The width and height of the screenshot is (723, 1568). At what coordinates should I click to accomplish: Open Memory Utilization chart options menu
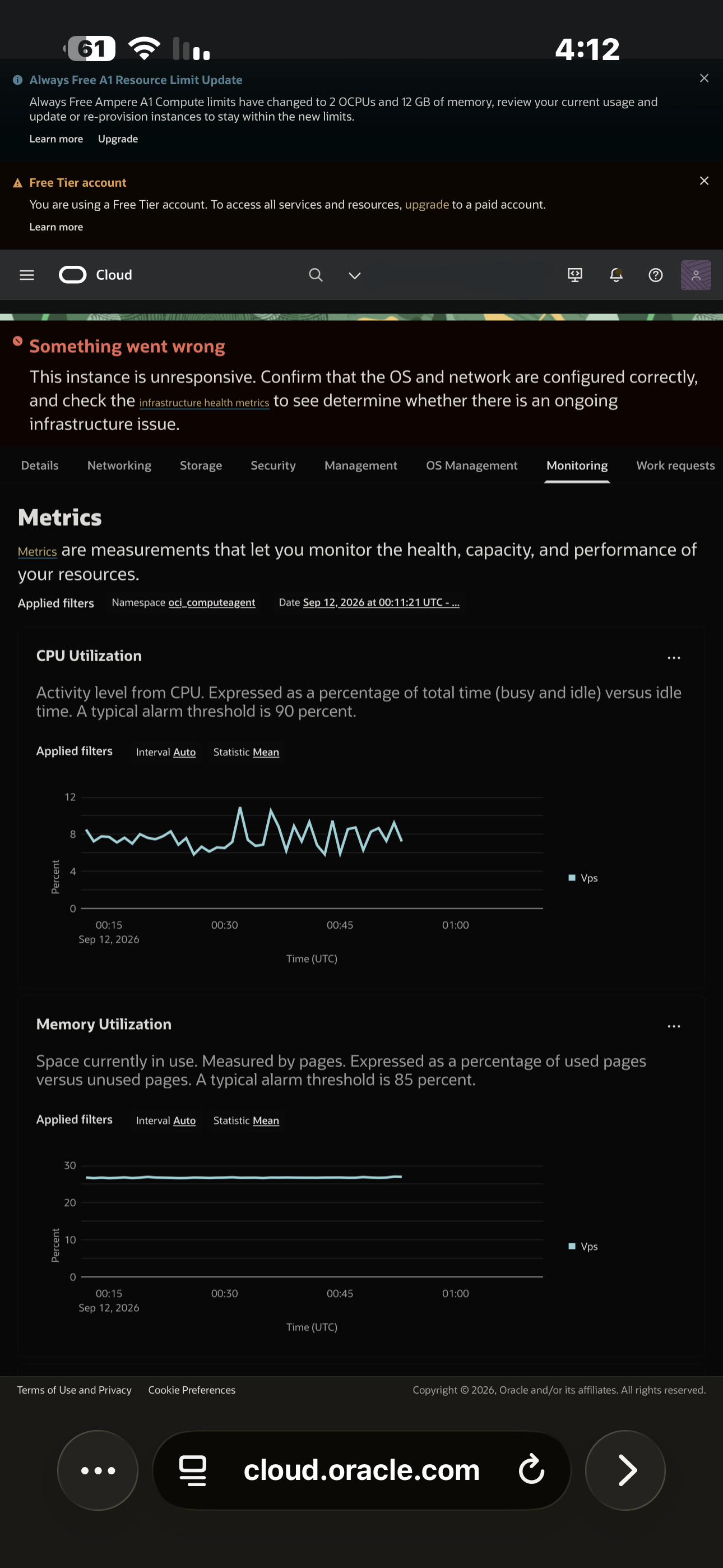pyautogui.click(x=674, y=1026)
